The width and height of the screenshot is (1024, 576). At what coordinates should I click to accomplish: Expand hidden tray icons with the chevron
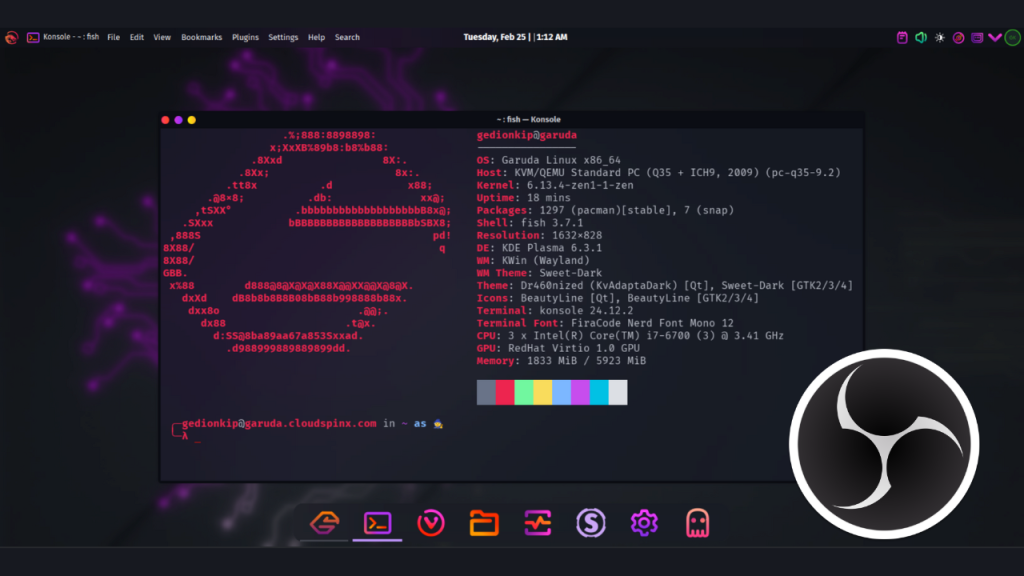[x=995, y=37]
